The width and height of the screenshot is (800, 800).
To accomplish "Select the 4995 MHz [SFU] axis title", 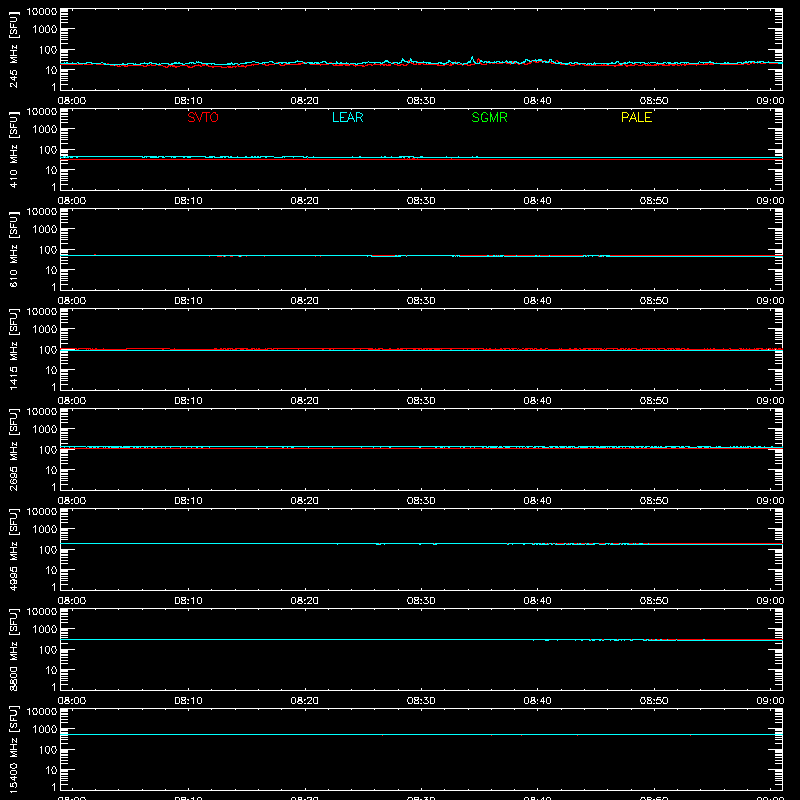I will [x=14, y=549].
